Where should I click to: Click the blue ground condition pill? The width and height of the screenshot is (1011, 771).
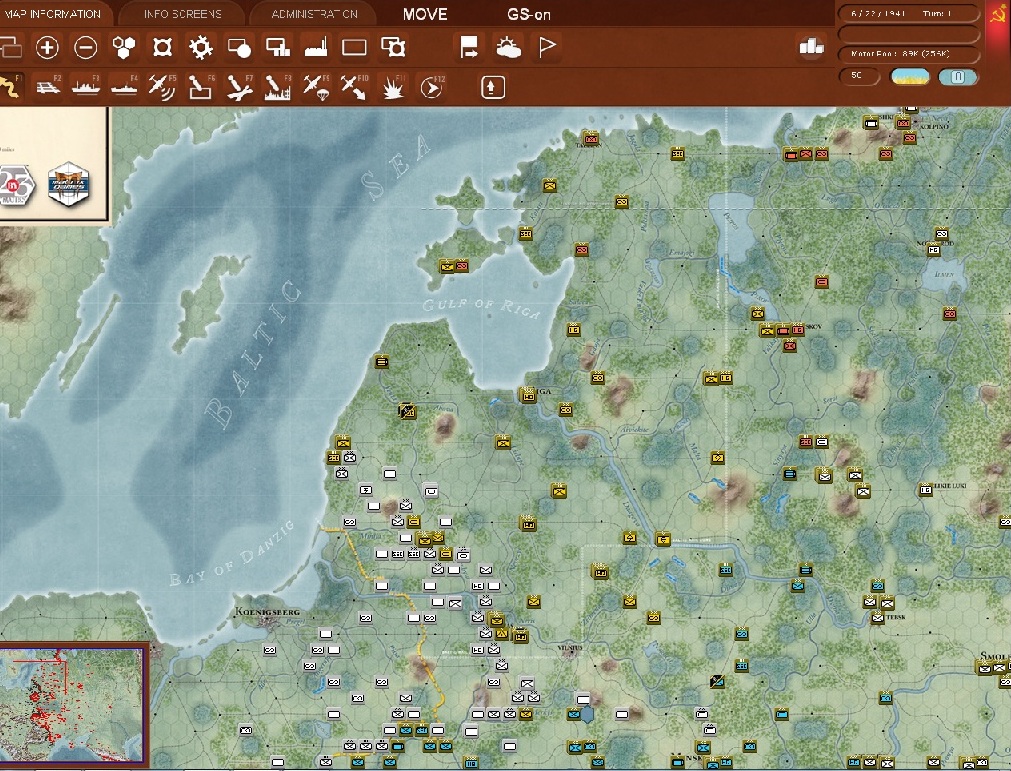tap(957, 77)
